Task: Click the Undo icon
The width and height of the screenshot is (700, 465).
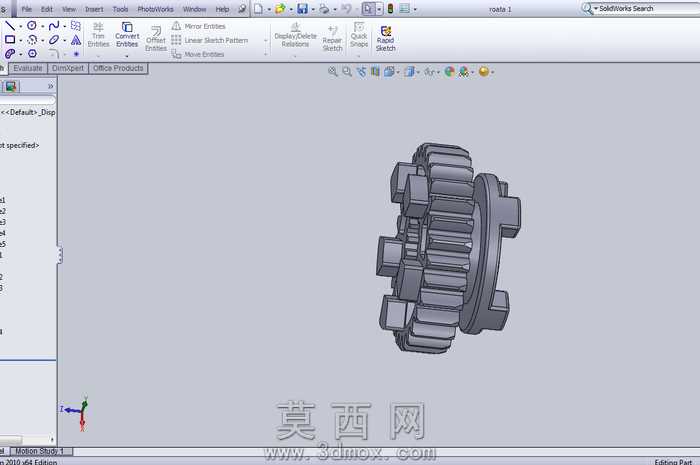Action: (x=346, y=8)
